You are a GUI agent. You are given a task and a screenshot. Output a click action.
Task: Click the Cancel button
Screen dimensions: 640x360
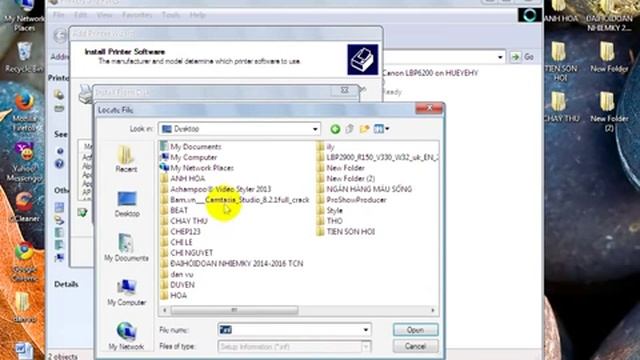point(416,347)
